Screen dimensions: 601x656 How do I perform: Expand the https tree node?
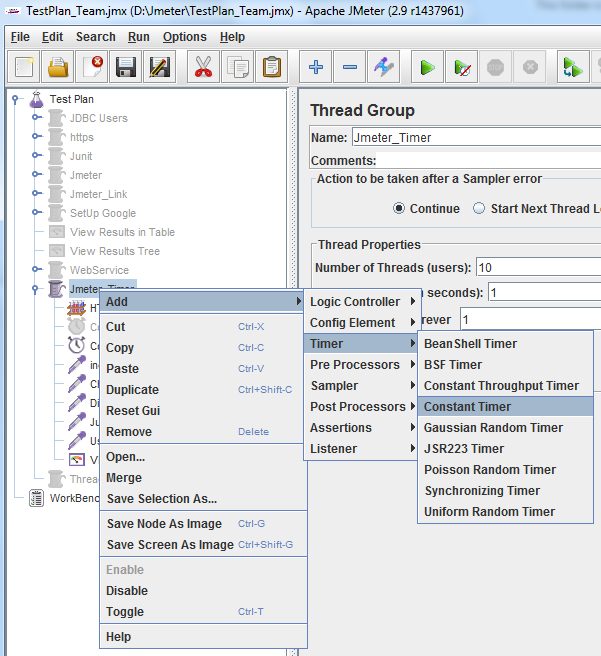[36, 136]
